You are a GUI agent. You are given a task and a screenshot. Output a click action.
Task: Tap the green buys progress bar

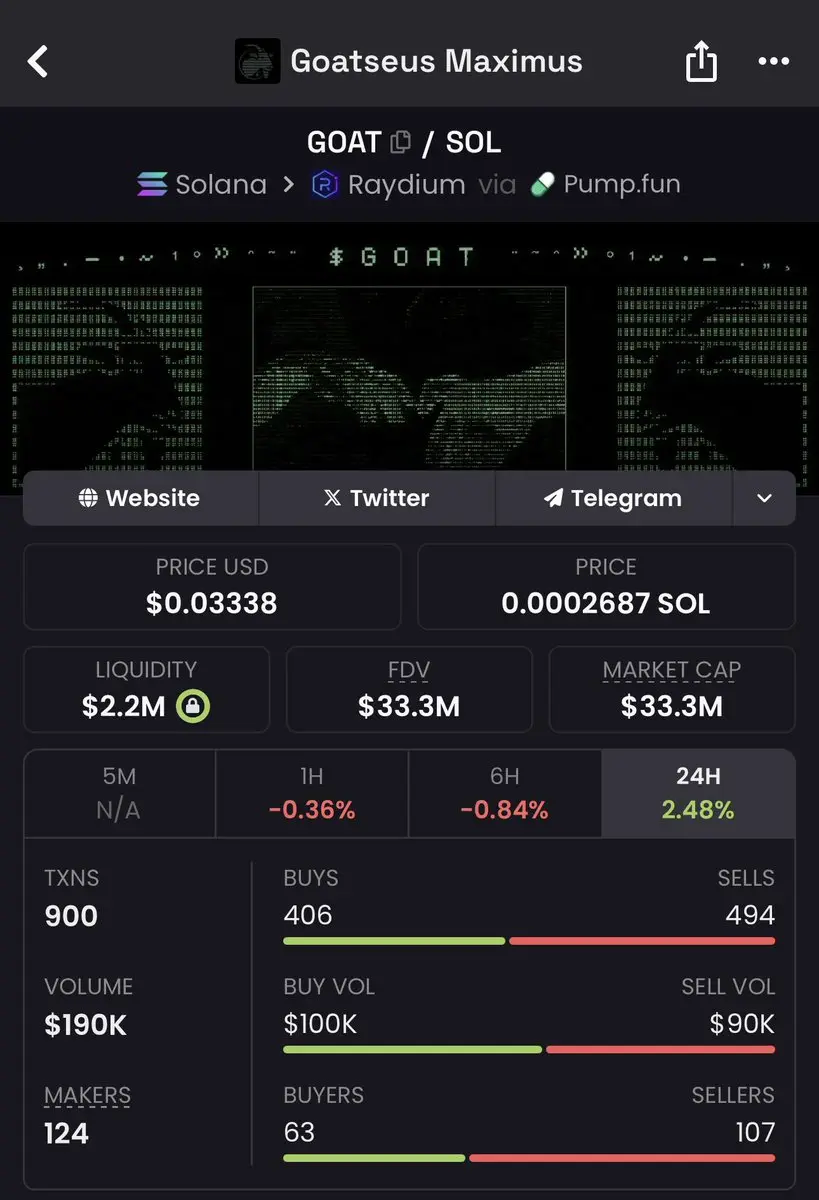[394, 941]
